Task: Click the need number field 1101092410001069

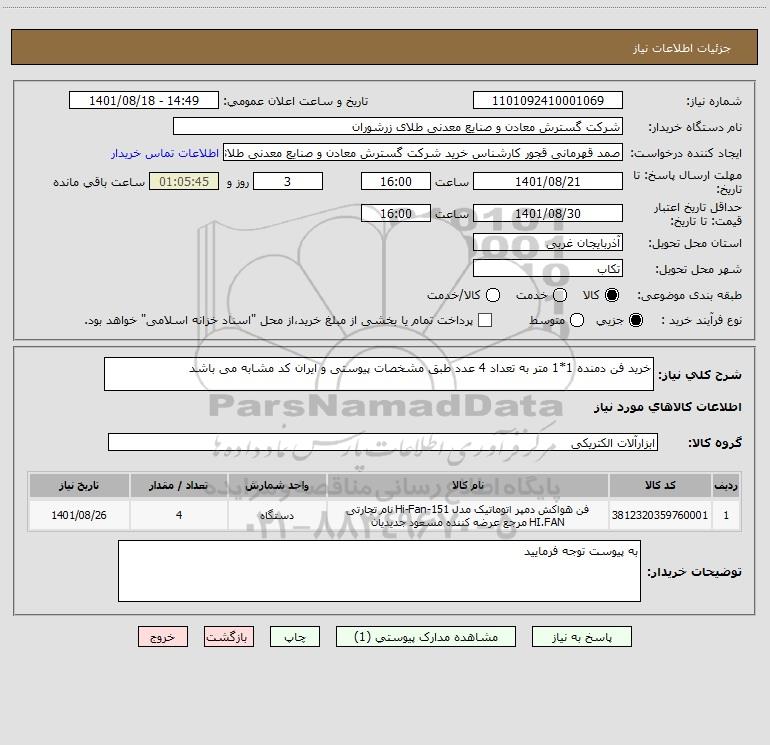Action: coord(548,101)
